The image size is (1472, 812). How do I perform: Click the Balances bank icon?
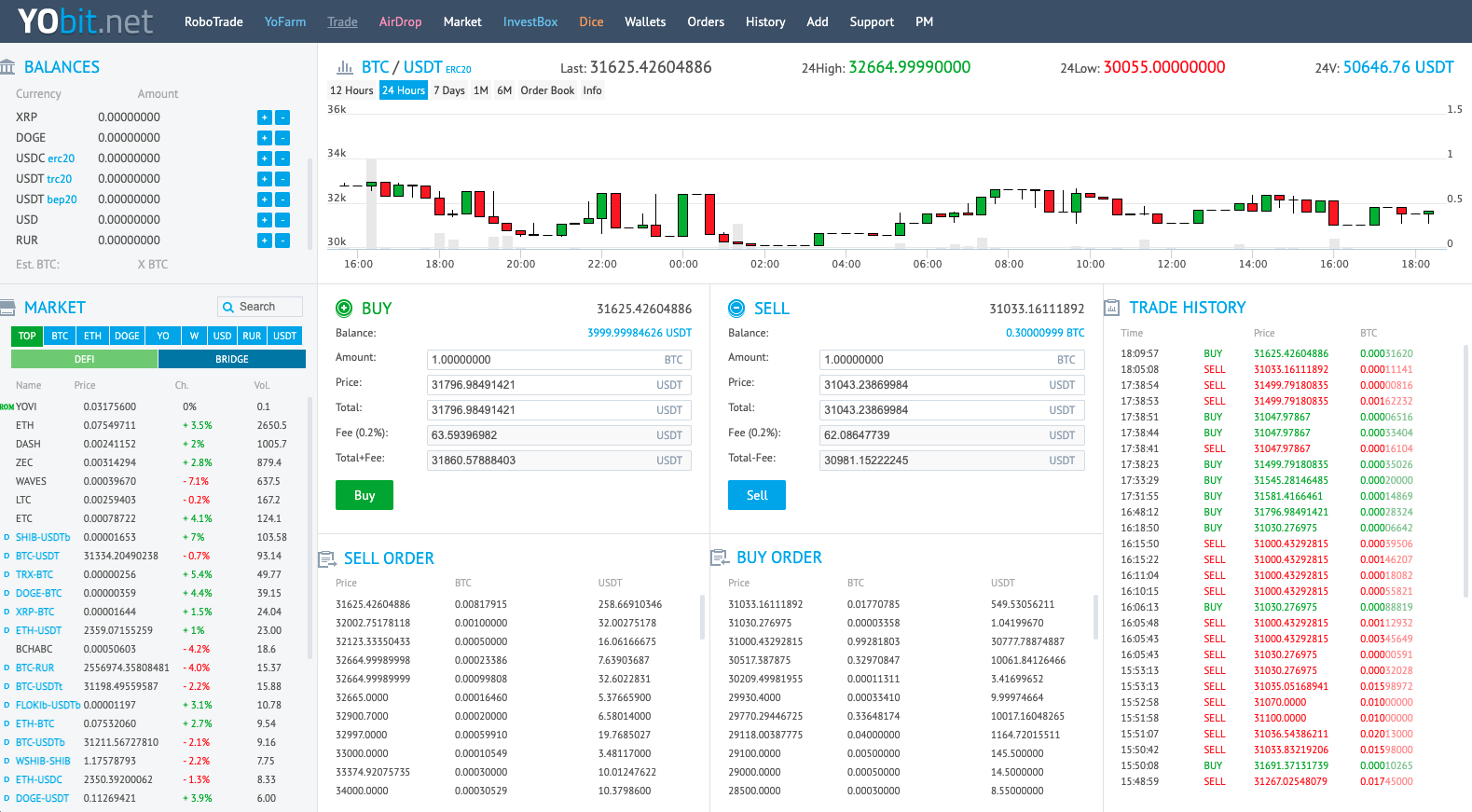7,67
